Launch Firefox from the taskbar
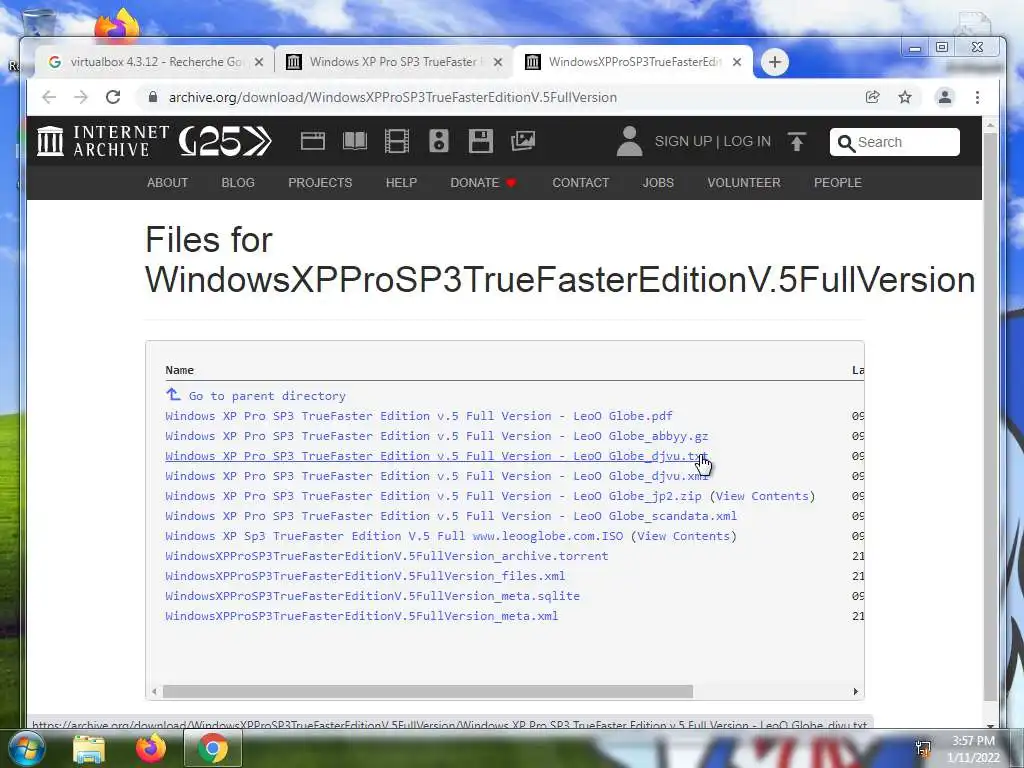This screenshot has width=1024, height=768. tap(151, 748)
